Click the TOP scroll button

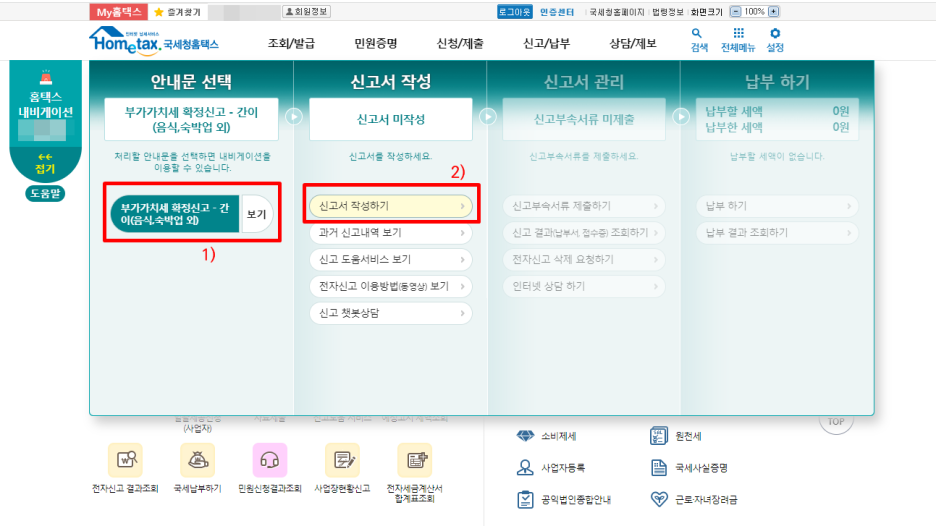click(836, 422)
